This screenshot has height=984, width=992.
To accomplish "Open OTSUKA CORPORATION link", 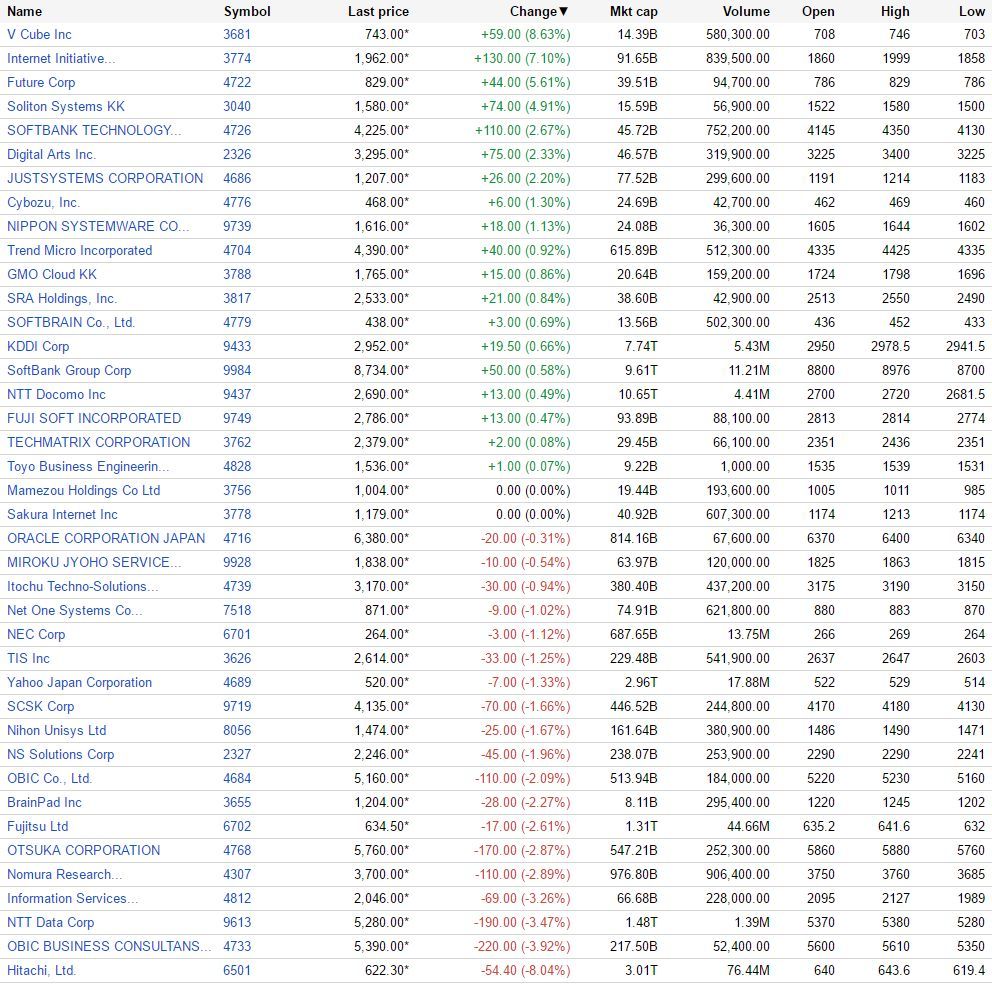I will (x=84, y=852).
